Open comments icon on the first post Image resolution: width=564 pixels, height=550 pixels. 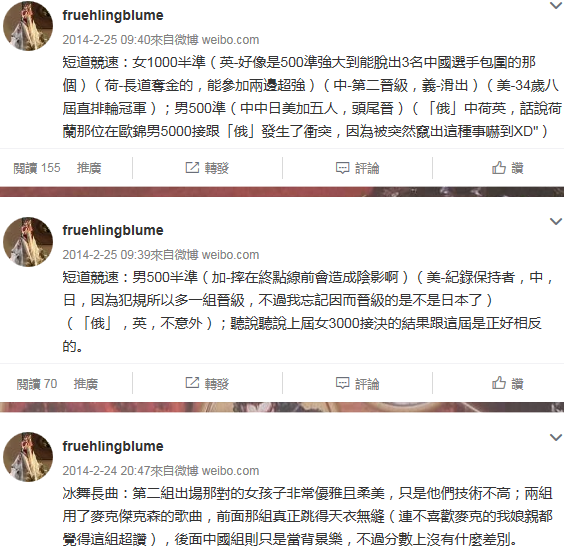coord(342,168)
